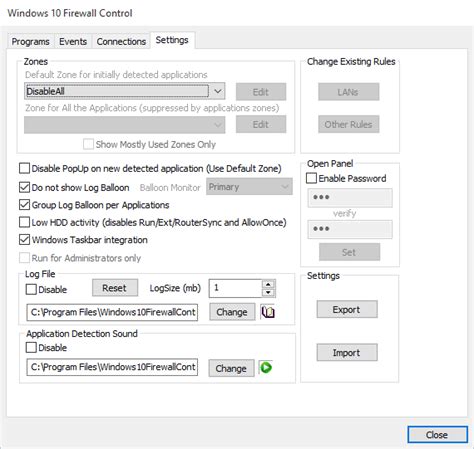Open the Connections tab

click(121, 42)
